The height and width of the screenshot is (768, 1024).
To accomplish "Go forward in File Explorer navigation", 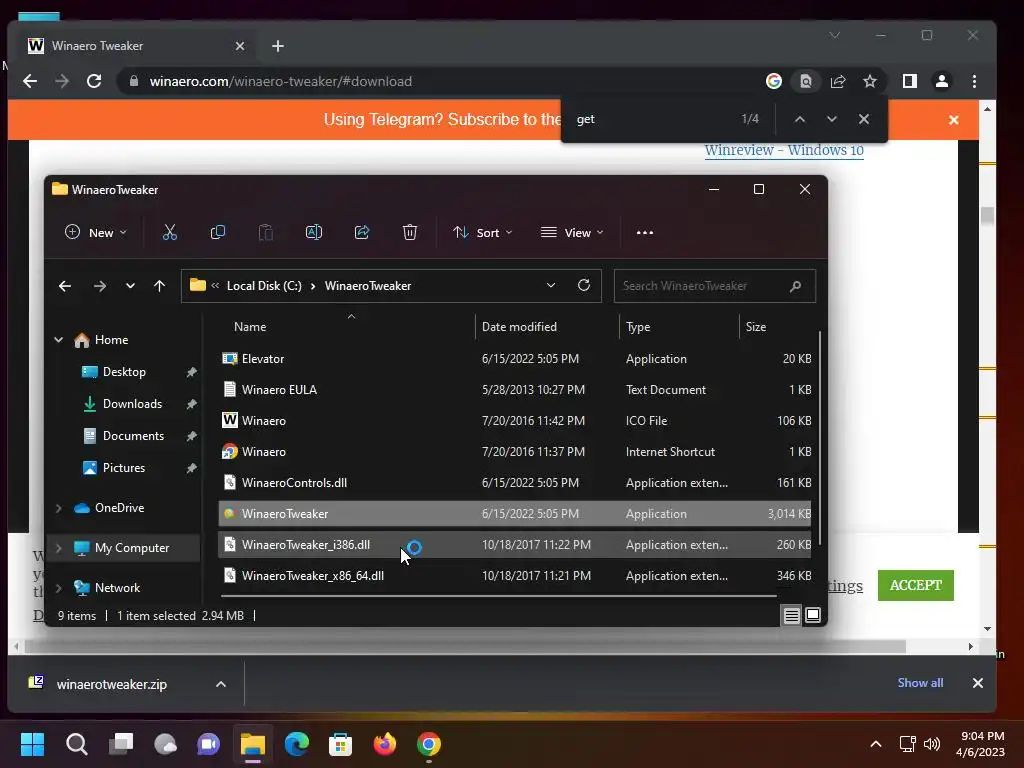I will point(99,286).
